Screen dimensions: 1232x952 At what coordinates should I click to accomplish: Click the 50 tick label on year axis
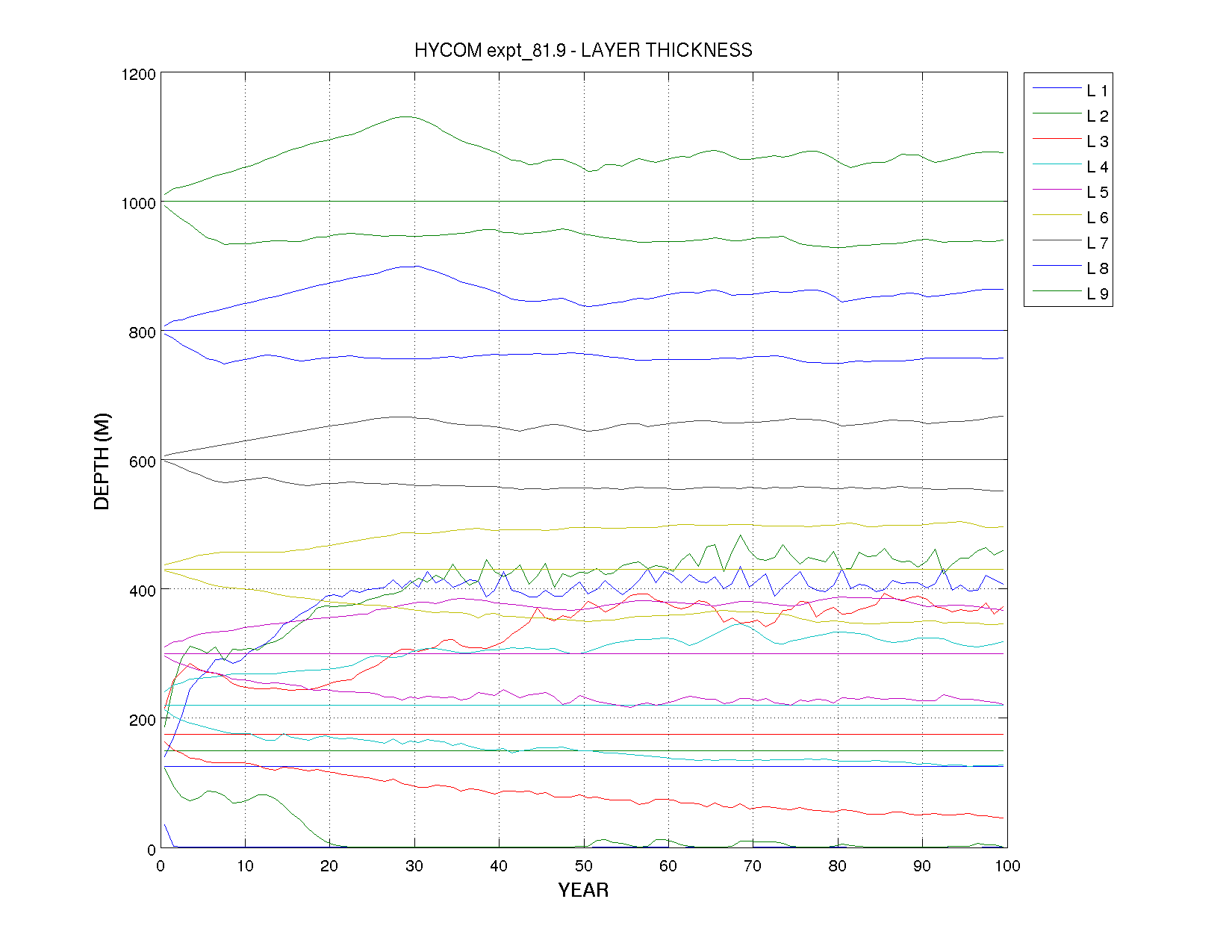(583, 866)
